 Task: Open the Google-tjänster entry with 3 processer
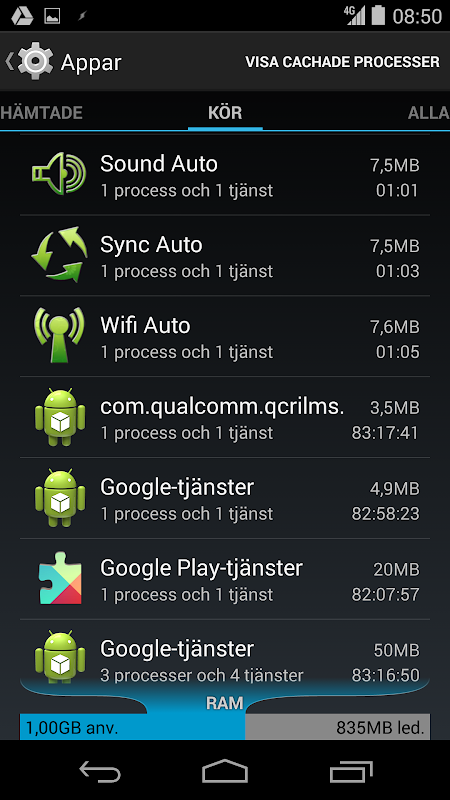[225, 656]
